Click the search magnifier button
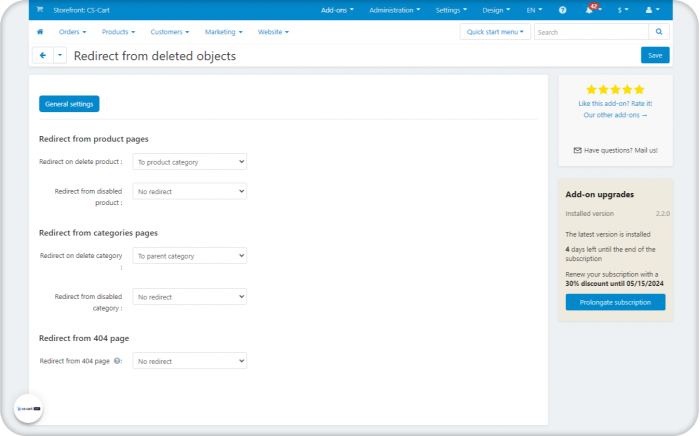Screen dimensions: 700x436 (x=659, y=32)
